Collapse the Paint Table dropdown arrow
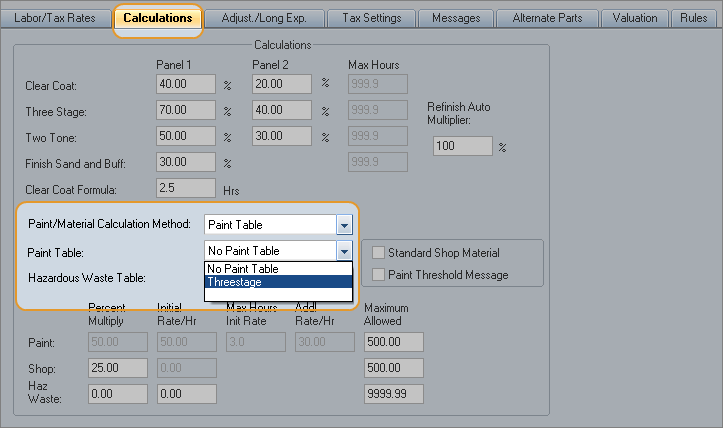723x428 pixels. click(344, 251)
